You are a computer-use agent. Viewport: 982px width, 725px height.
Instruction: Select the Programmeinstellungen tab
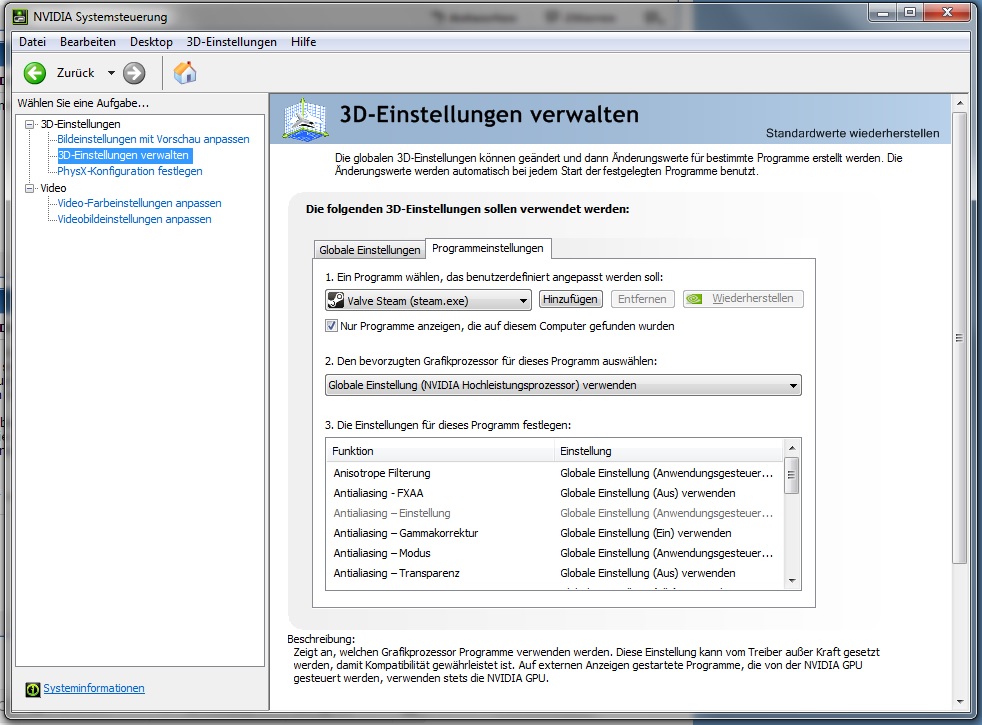(488, 249)
